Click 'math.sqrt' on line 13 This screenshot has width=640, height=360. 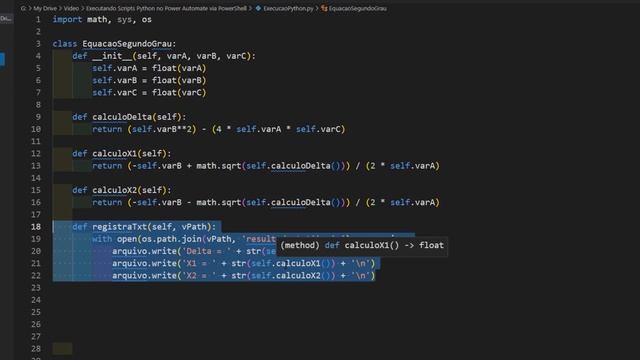point(219,166)
